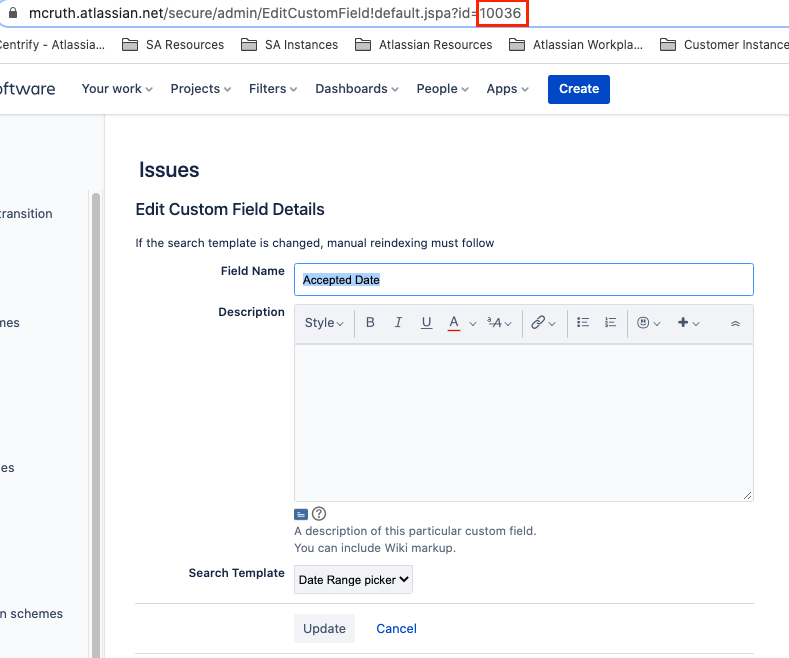This screenshot has height=658, width=789.
Task: Click the Update button
Action: coord(325,628)
